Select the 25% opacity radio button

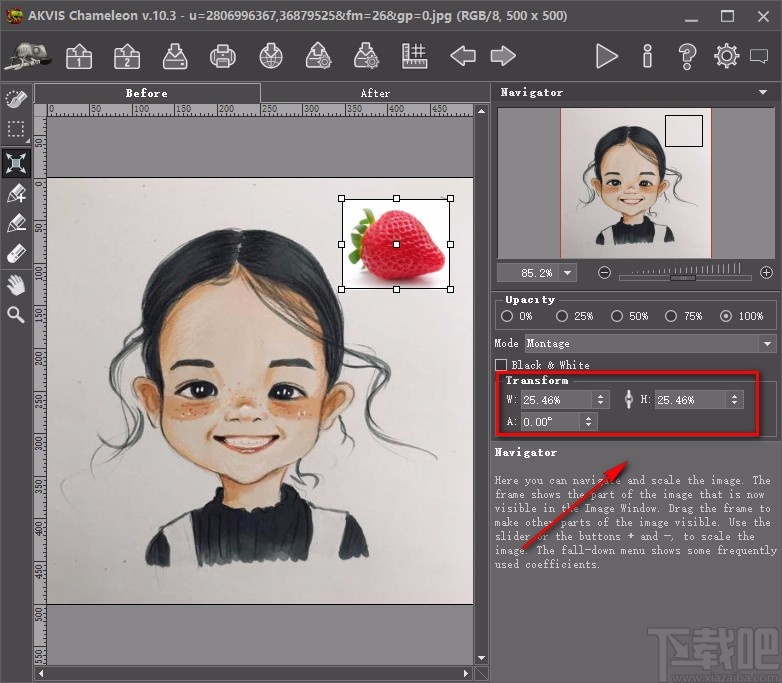pos(562,316)
